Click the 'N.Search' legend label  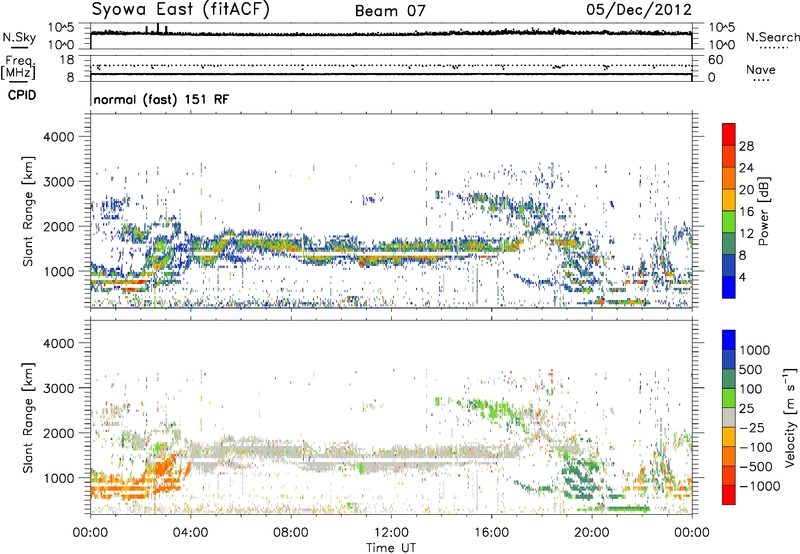772,37
